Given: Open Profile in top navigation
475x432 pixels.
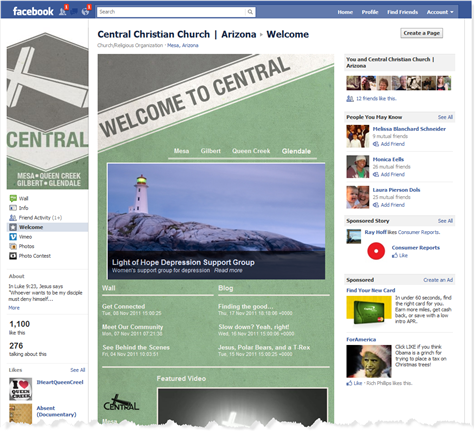Looking at the screenshot, I should (x=370, y=12).
